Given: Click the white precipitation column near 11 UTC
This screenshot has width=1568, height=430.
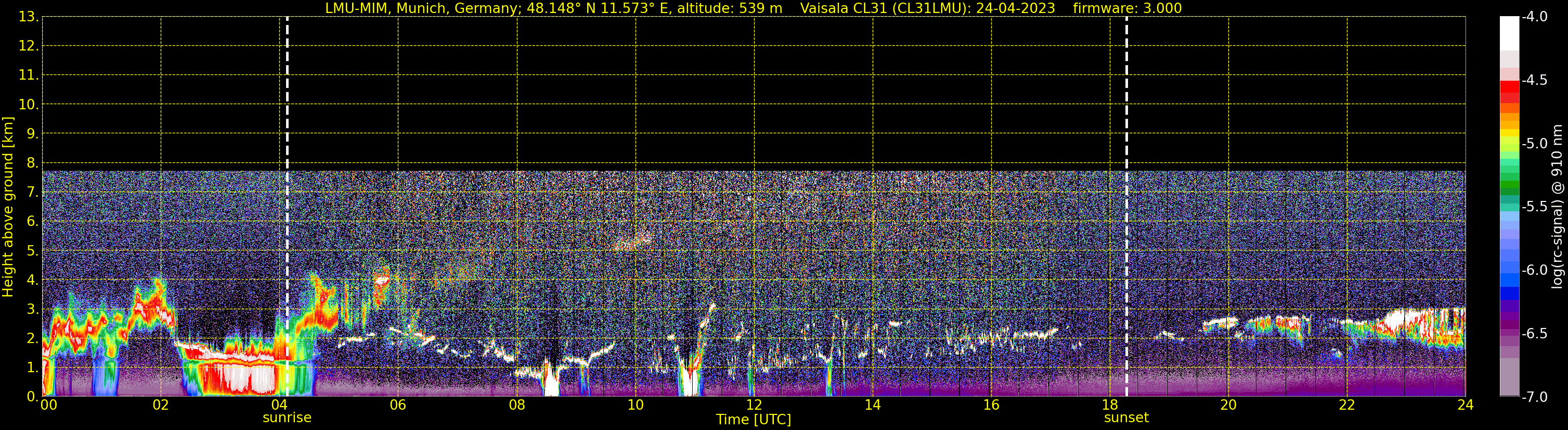Looking at the screenshot, I should [690, 381].
